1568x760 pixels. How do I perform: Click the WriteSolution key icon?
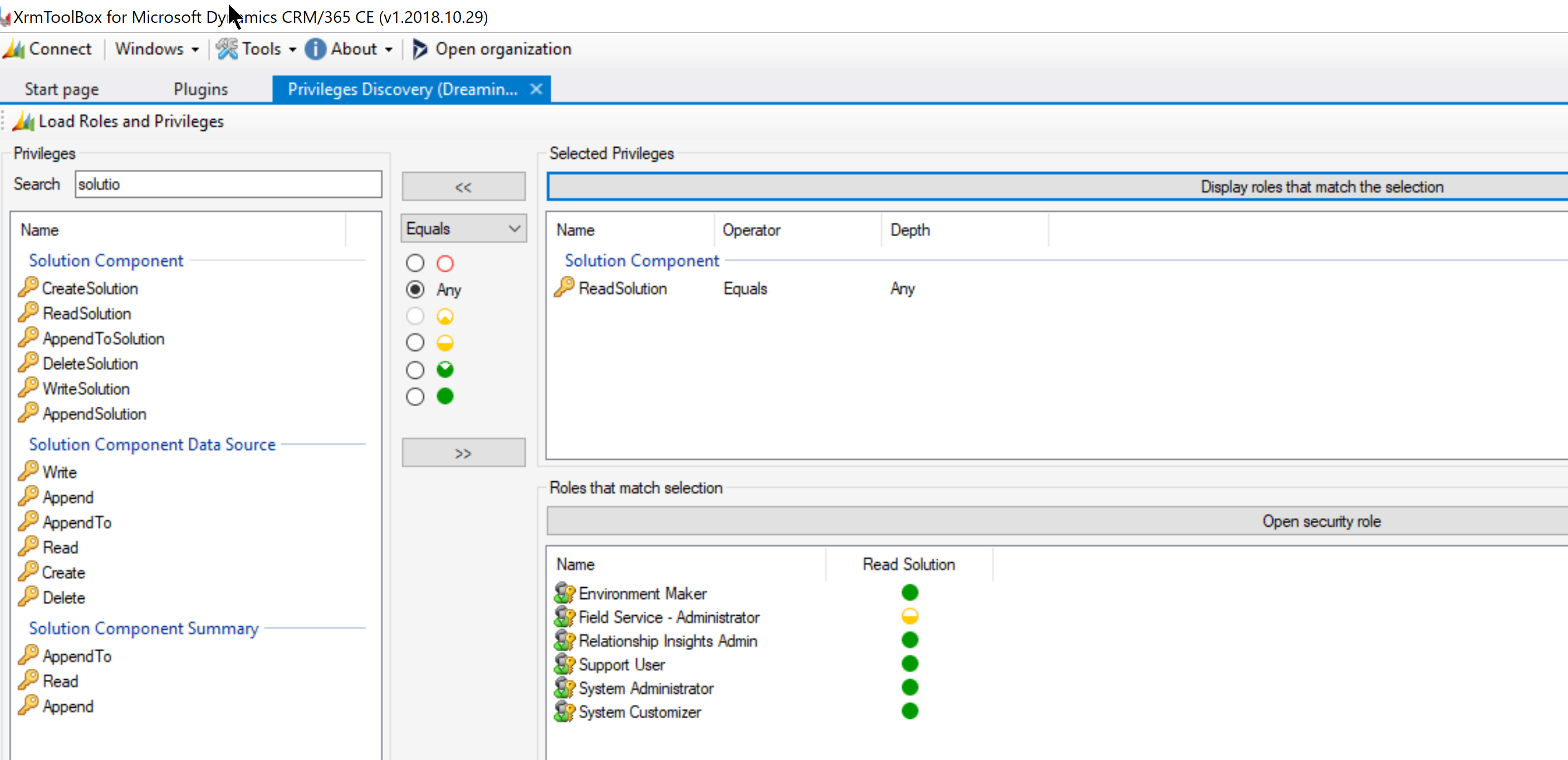tap(28, 388)
